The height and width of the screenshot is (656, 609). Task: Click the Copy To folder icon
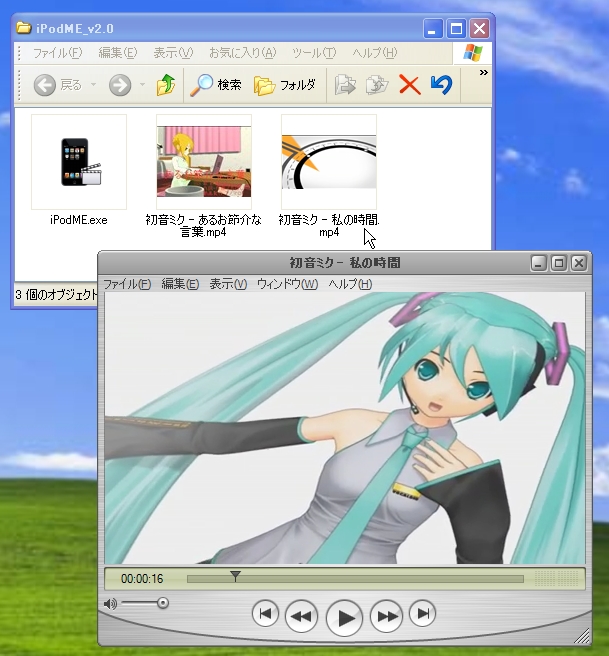(x=377, y=85)
